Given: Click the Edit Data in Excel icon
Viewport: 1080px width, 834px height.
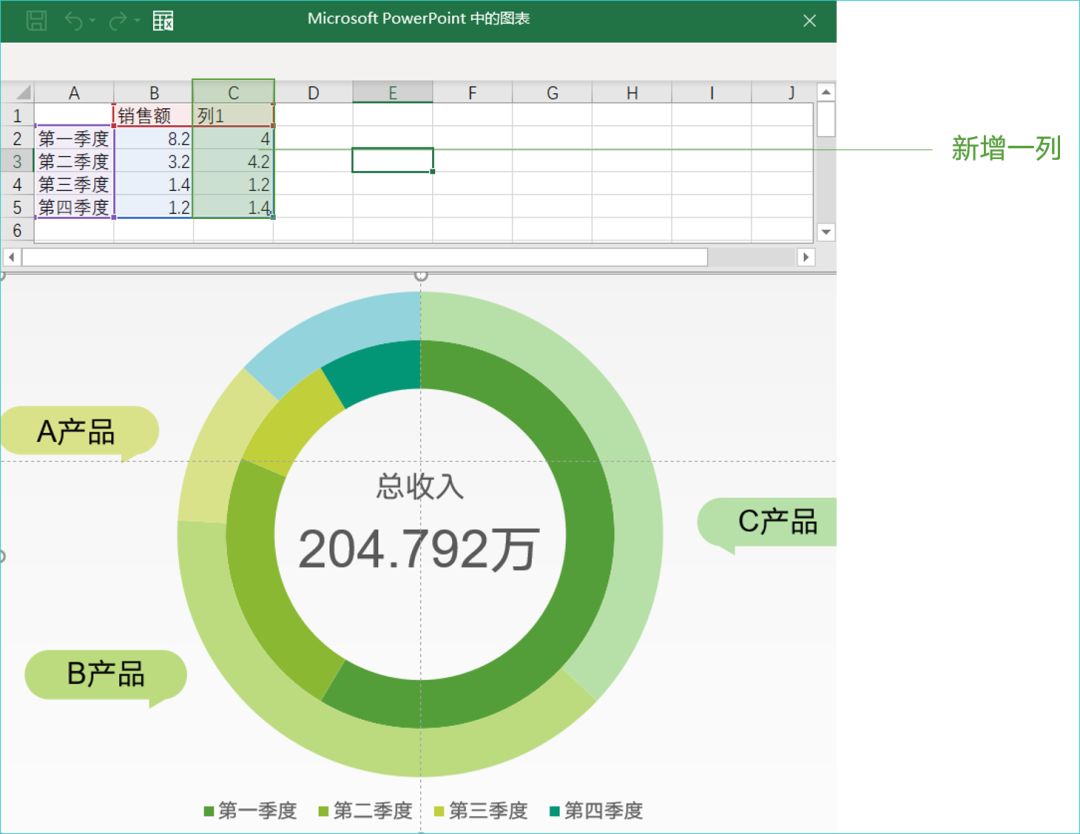Looking at the screenshot, I should click(x=163, y=21).
